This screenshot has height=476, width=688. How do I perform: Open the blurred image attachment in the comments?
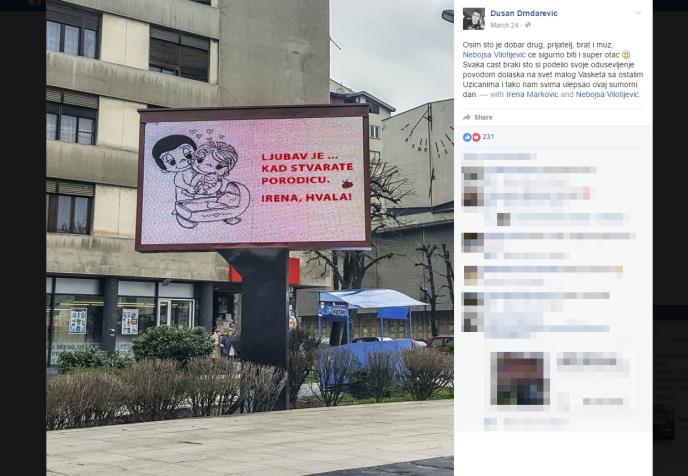pos(520,378)
